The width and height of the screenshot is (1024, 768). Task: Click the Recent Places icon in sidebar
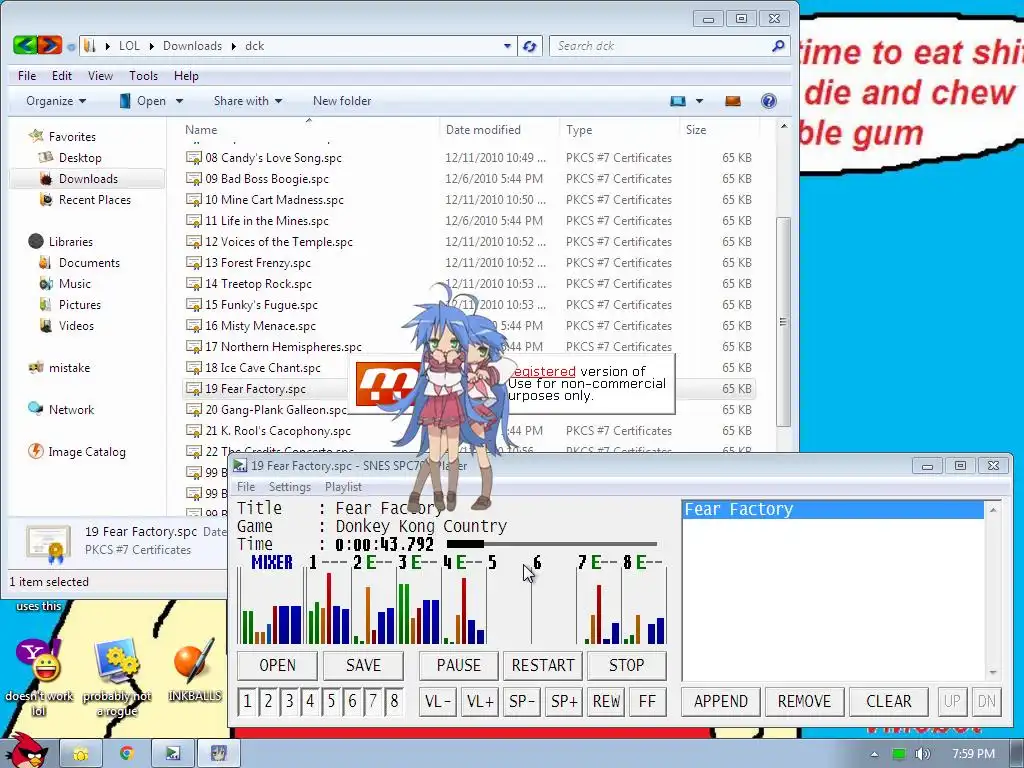point(46,199)
